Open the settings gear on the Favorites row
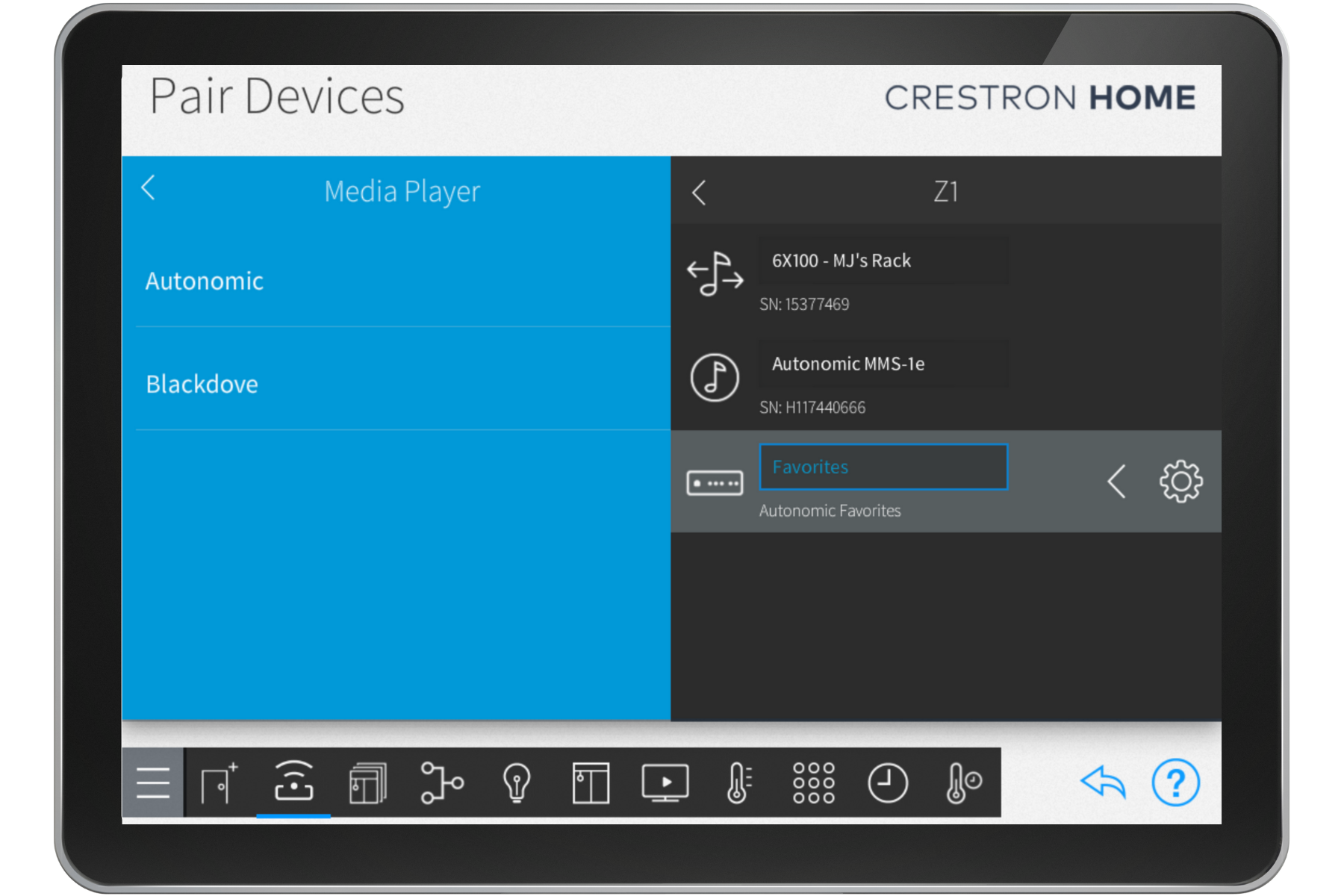1344x896 pixels. coord(1180,482)
